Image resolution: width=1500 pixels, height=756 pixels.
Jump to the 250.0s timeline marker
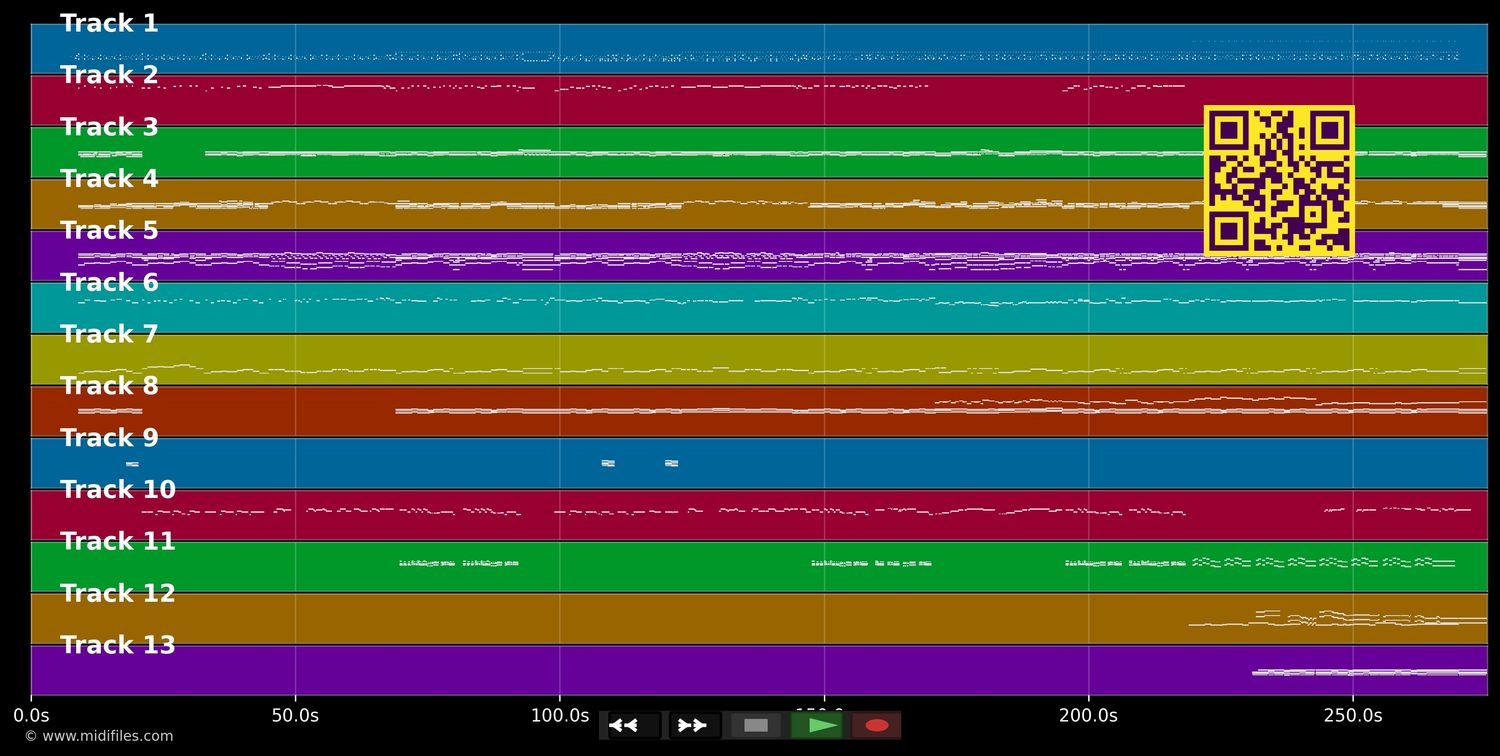(1353, 716)
